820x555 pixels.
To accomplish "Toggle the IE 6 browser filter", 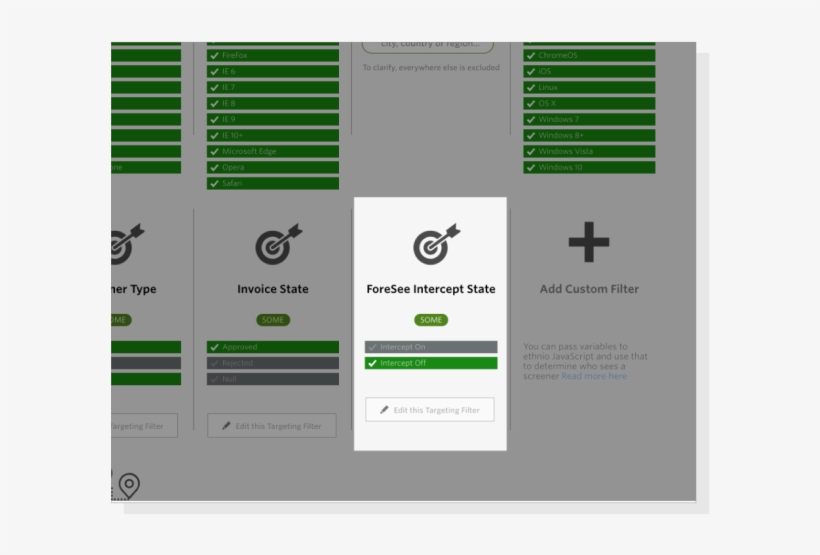I will 272,71.
